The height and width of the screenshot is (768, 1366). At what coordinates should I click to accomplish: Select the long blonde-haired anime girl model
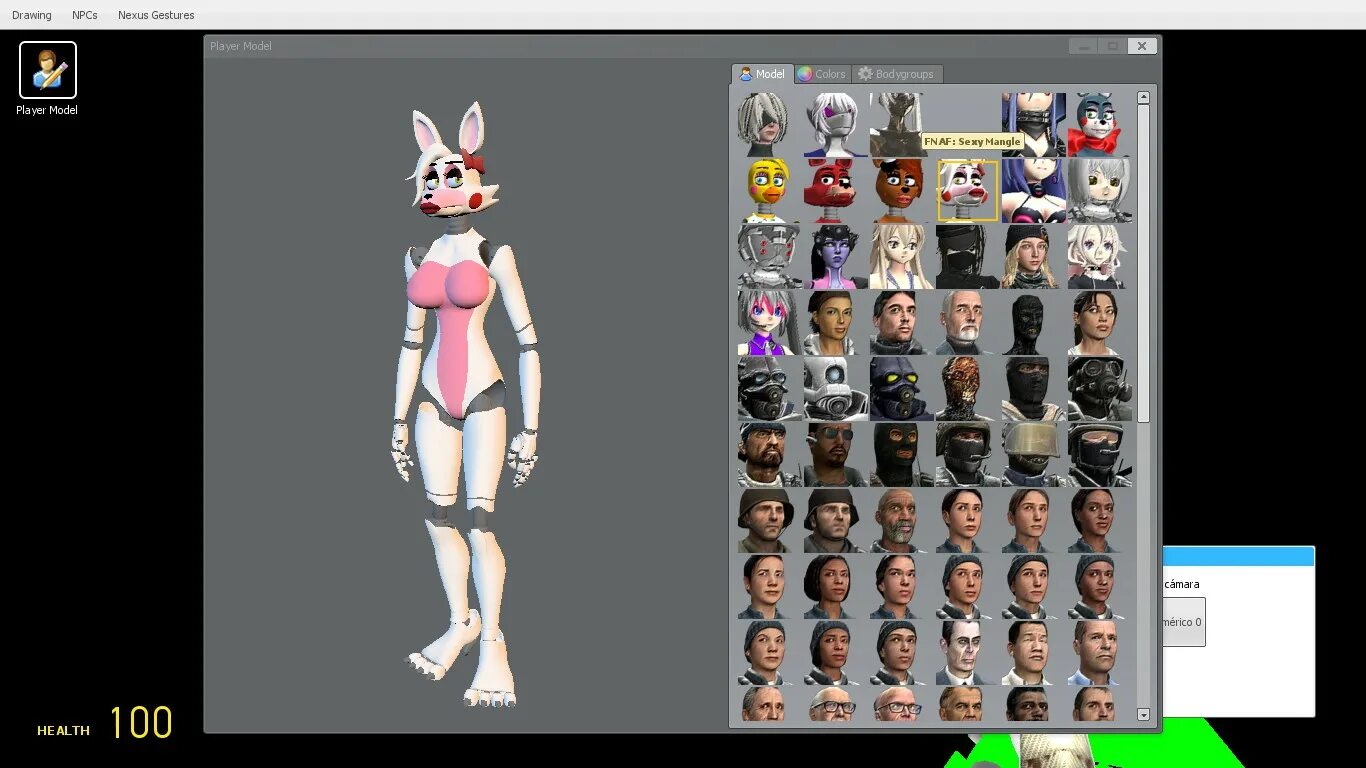click(901, 256)
